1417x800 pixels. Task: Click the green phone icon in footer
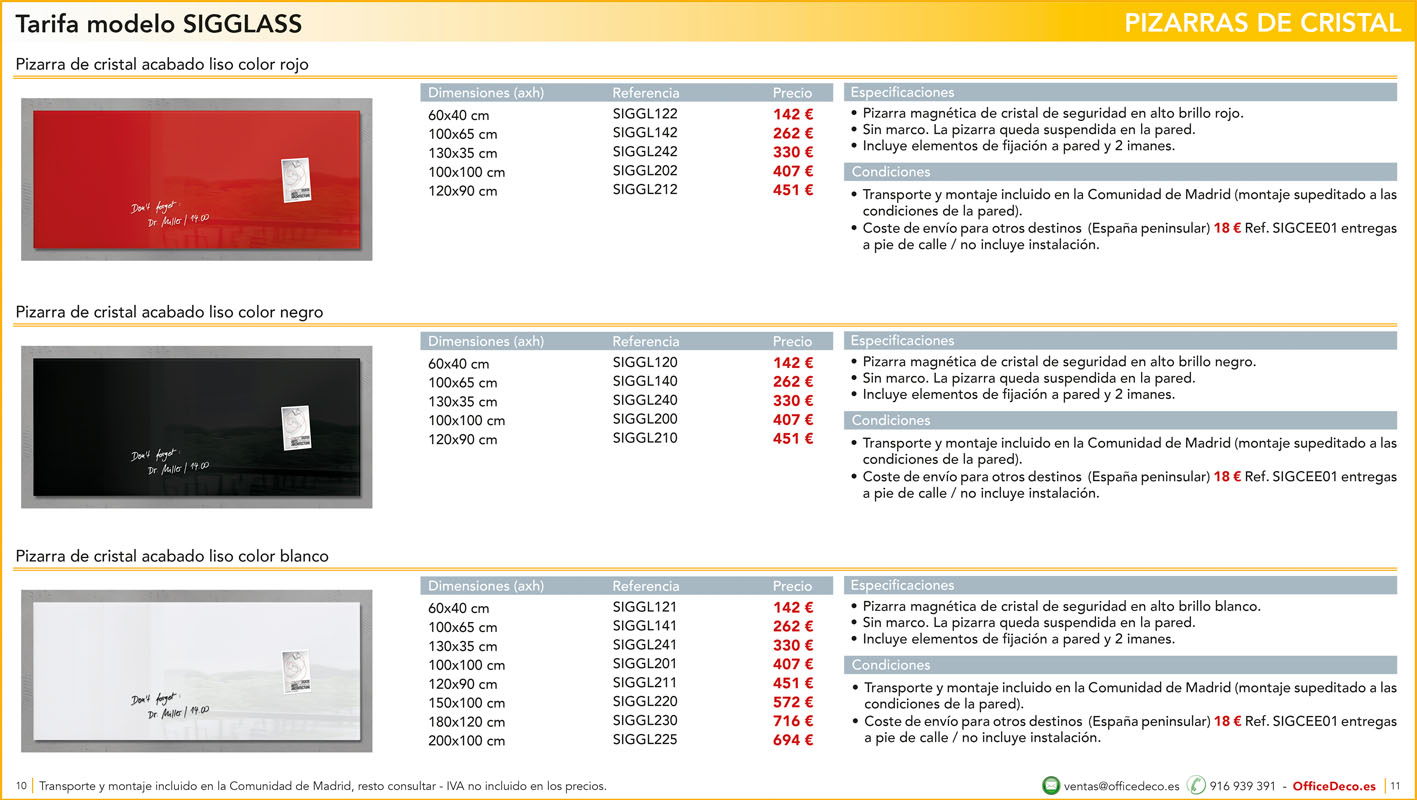pyautogui.click(x=1196, y=786)
